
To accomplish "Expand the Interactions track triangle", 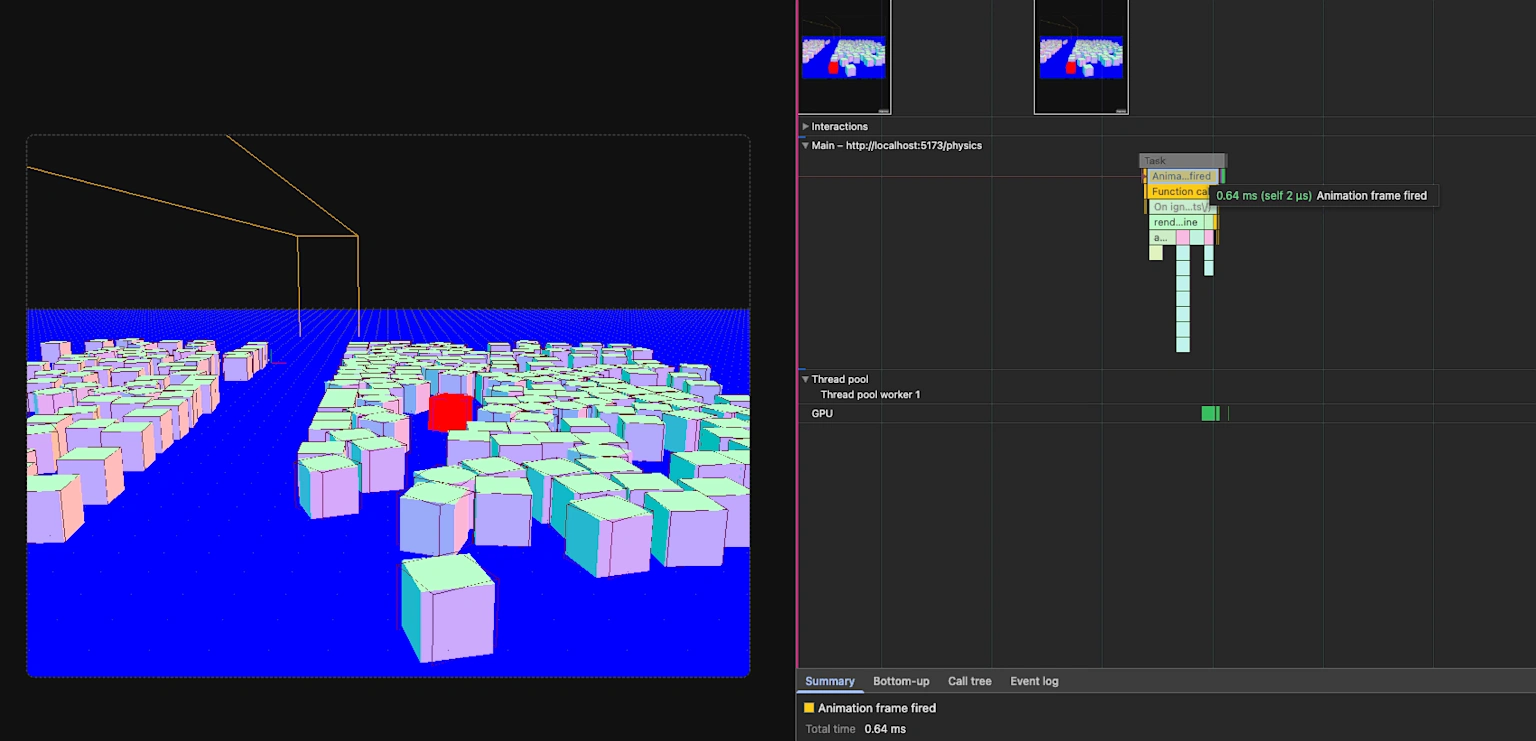I will [x=805, y=127].
